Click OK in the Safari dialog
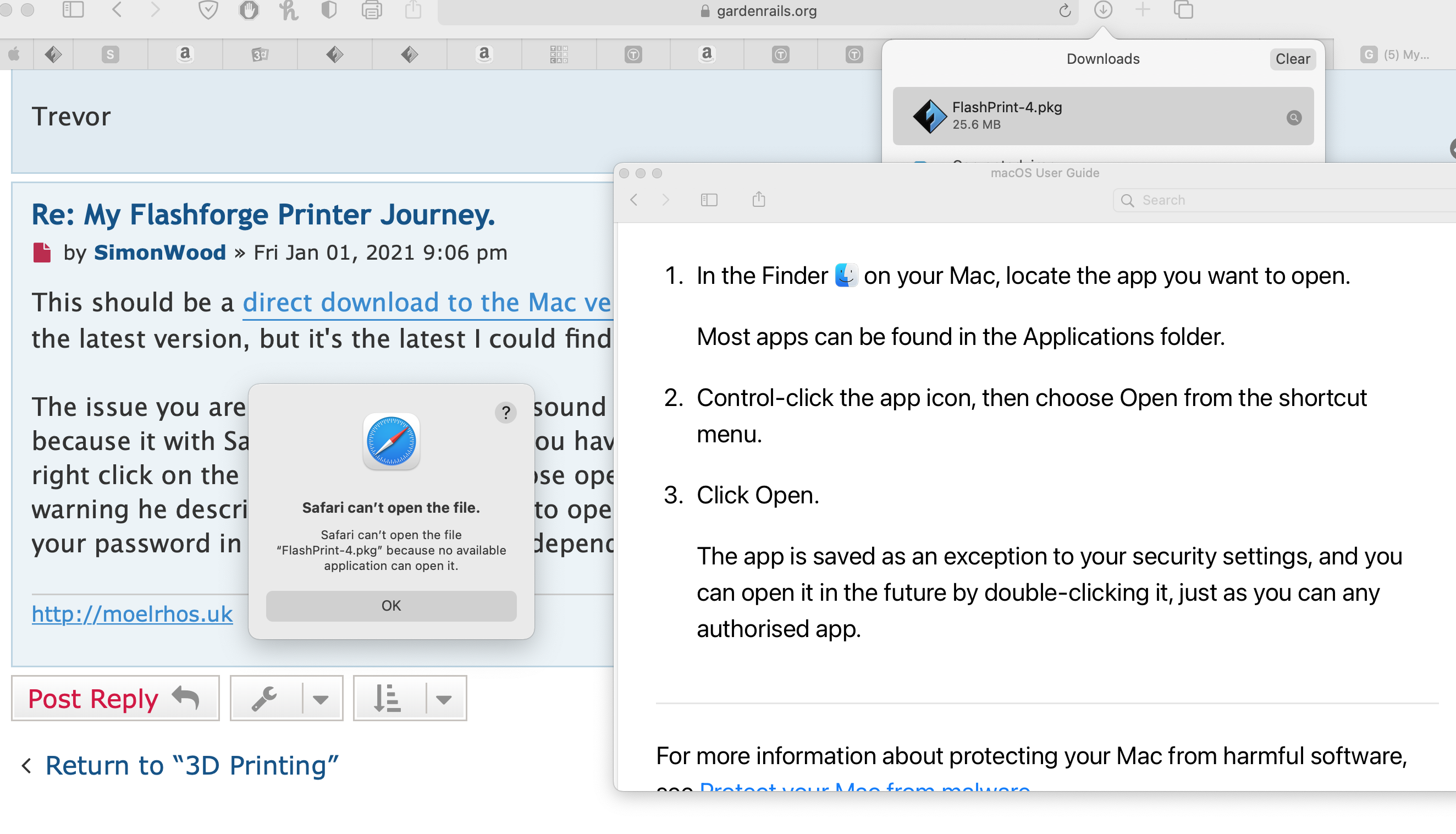This screenshot has width=1456, height=834. point(391,606)
